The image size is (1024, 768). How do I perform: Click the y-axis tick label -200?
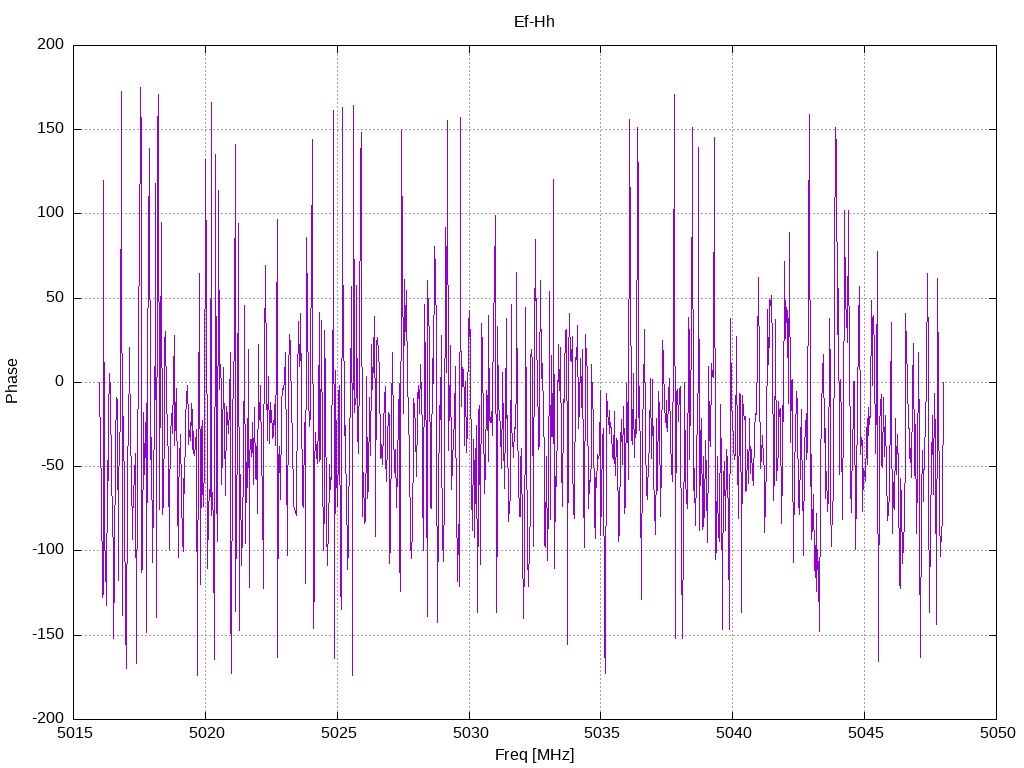click(48, 718)
